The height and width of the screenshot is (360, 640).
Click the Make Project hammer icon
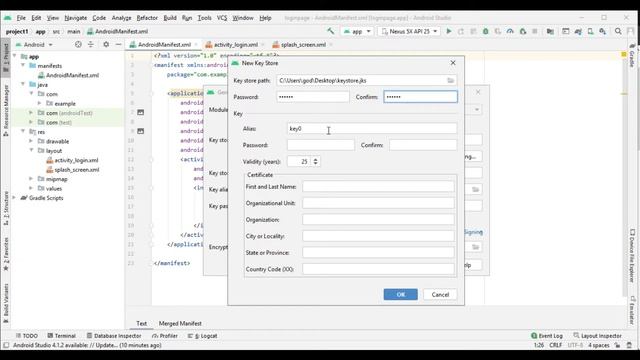331,31
